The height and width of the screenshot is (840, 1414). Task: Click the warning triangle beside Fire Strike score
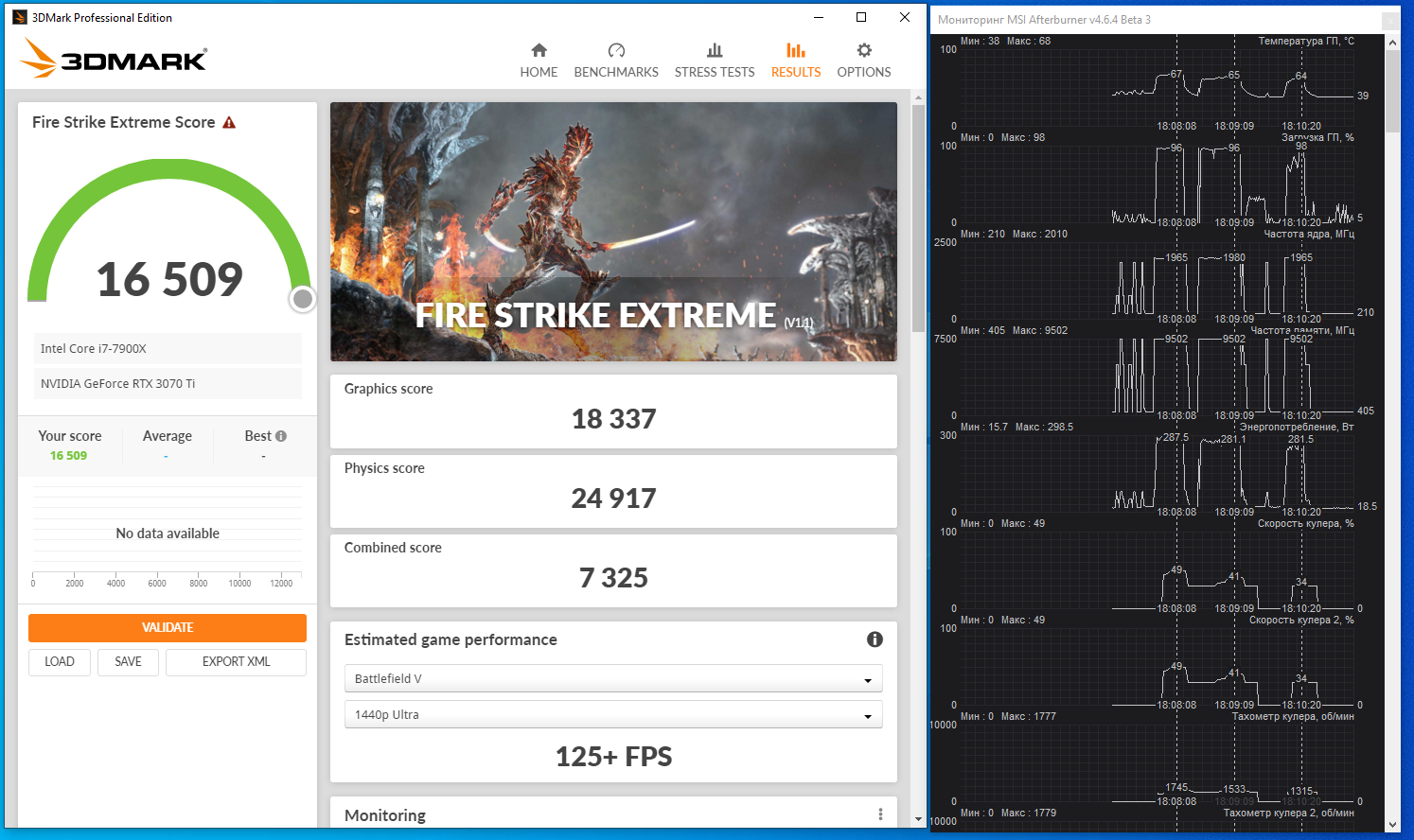(229, 123)
